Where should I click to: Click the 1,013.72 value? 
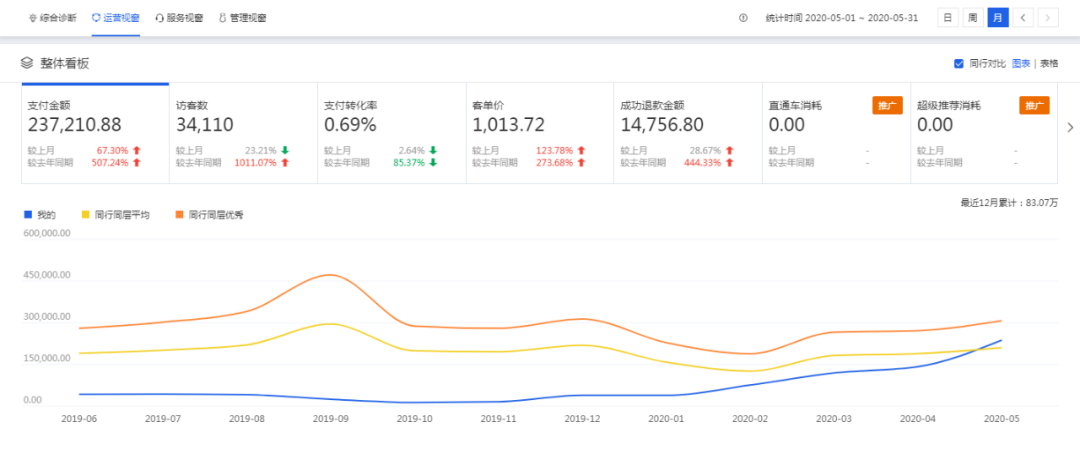click(x=508, y=125)
